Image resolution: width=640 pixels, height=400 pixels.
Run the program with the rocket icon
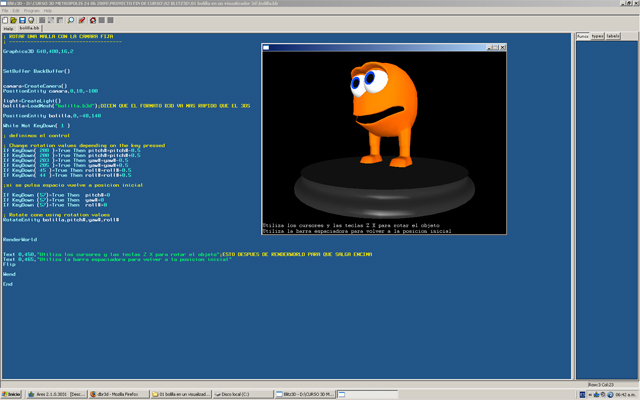tap(82, 20)
